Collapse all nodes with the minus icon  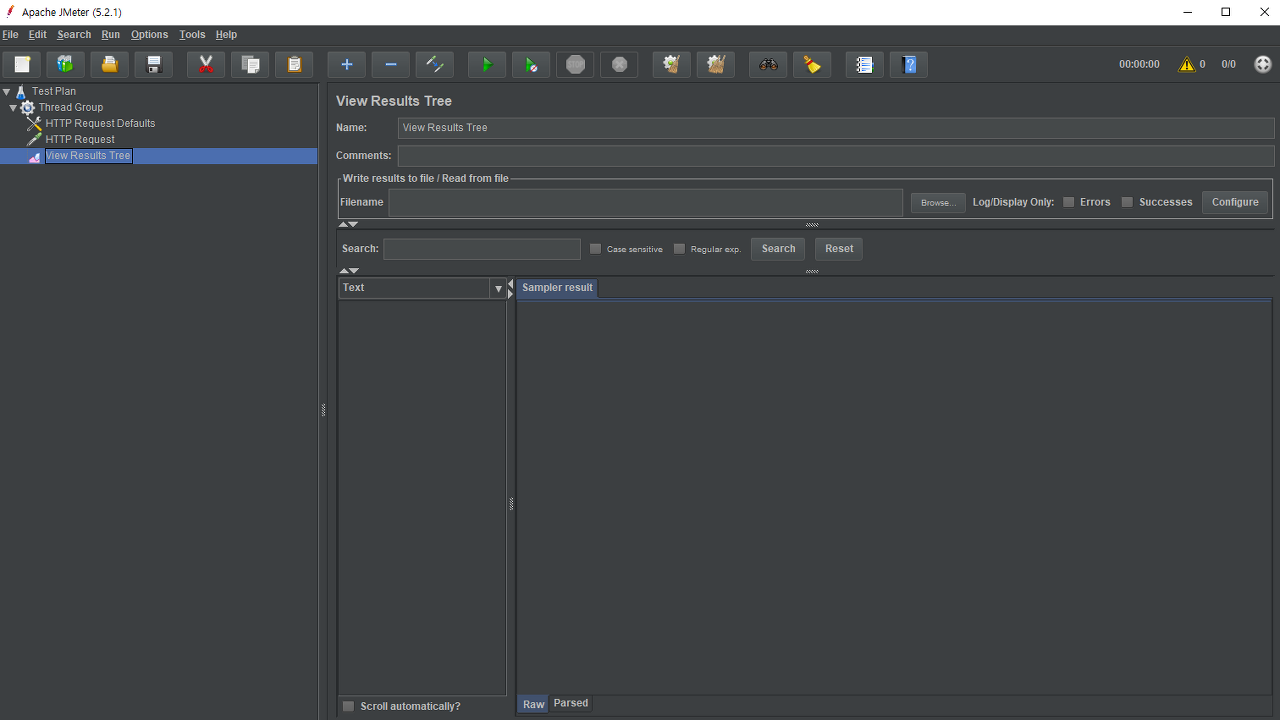tap(391, 65)
